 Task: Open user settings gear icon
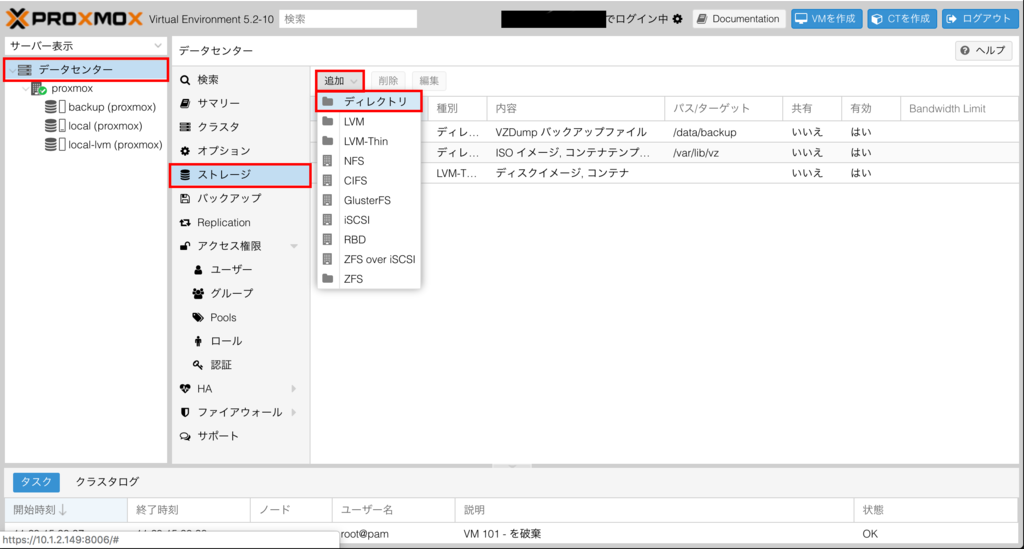coord(678,19)
